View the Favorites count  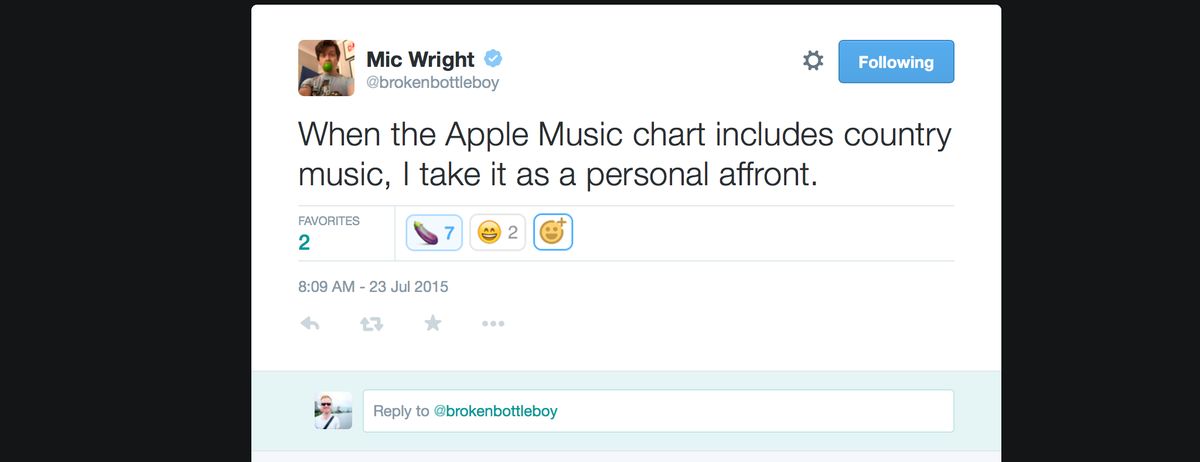coord(304,242)
